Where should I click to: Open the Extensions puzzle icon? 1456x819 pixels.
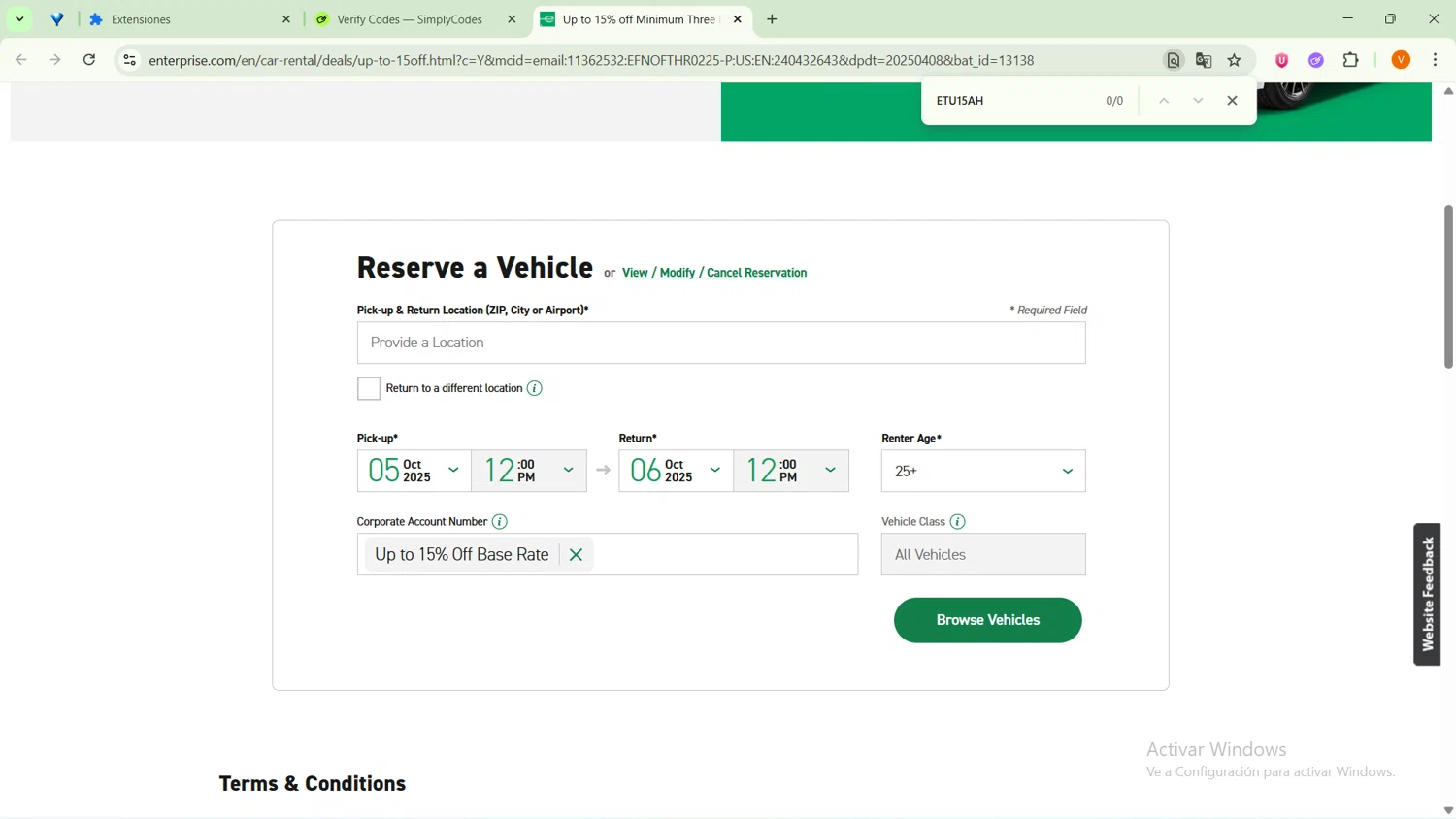(1350, 60)
